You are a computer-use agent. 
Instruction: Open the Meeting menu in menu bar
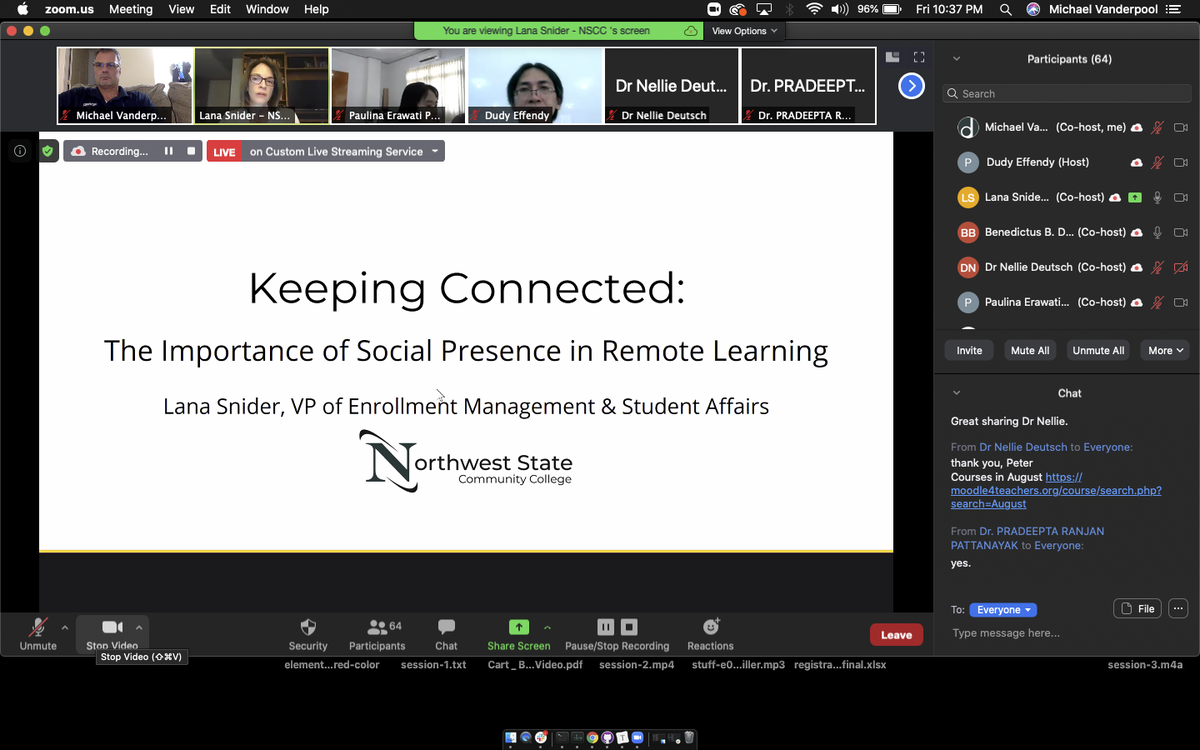[x=131, y=9]
